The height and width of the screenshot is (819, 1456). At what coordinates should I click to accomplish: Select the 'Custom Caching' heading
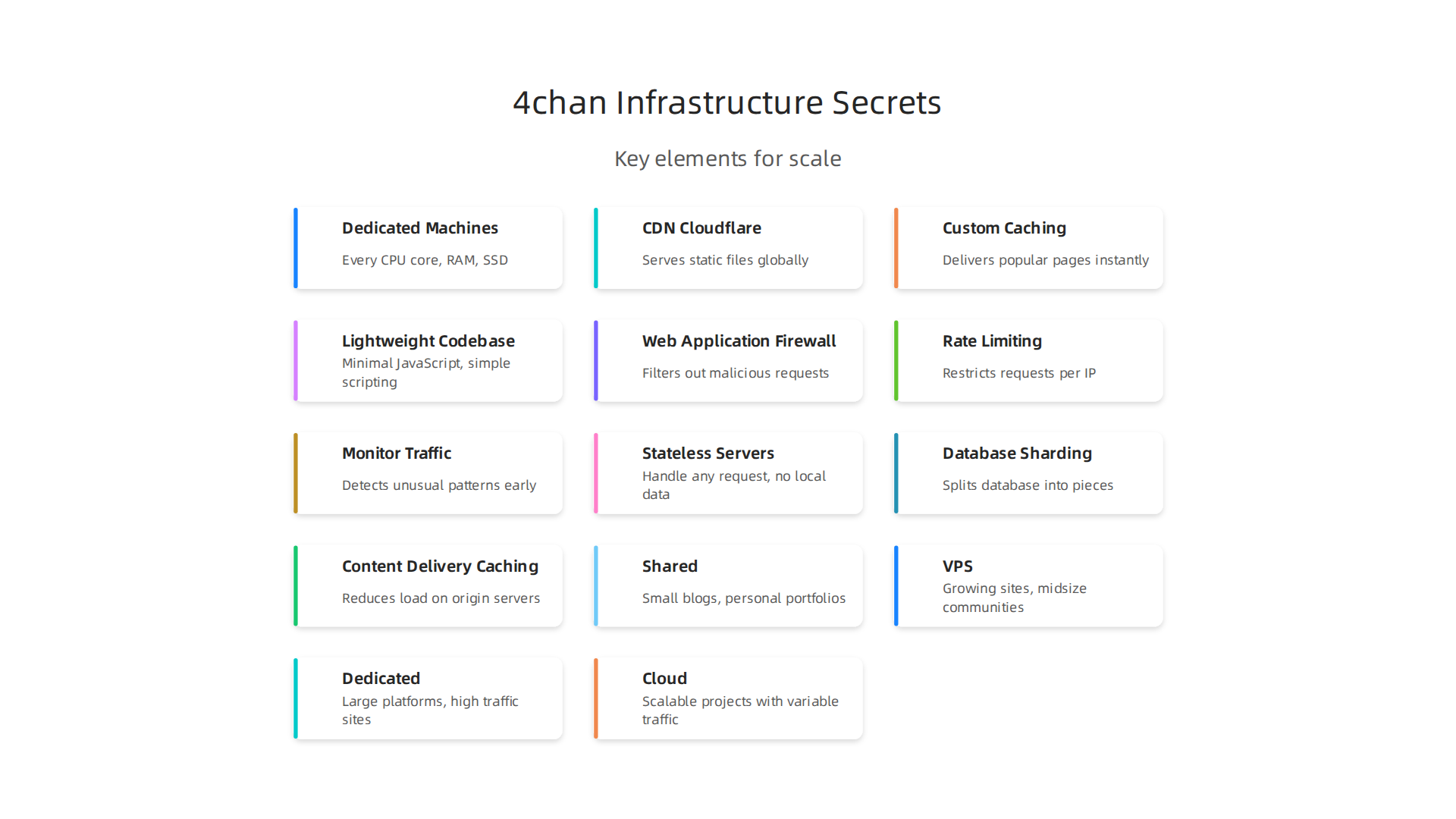pos(1004,228)
